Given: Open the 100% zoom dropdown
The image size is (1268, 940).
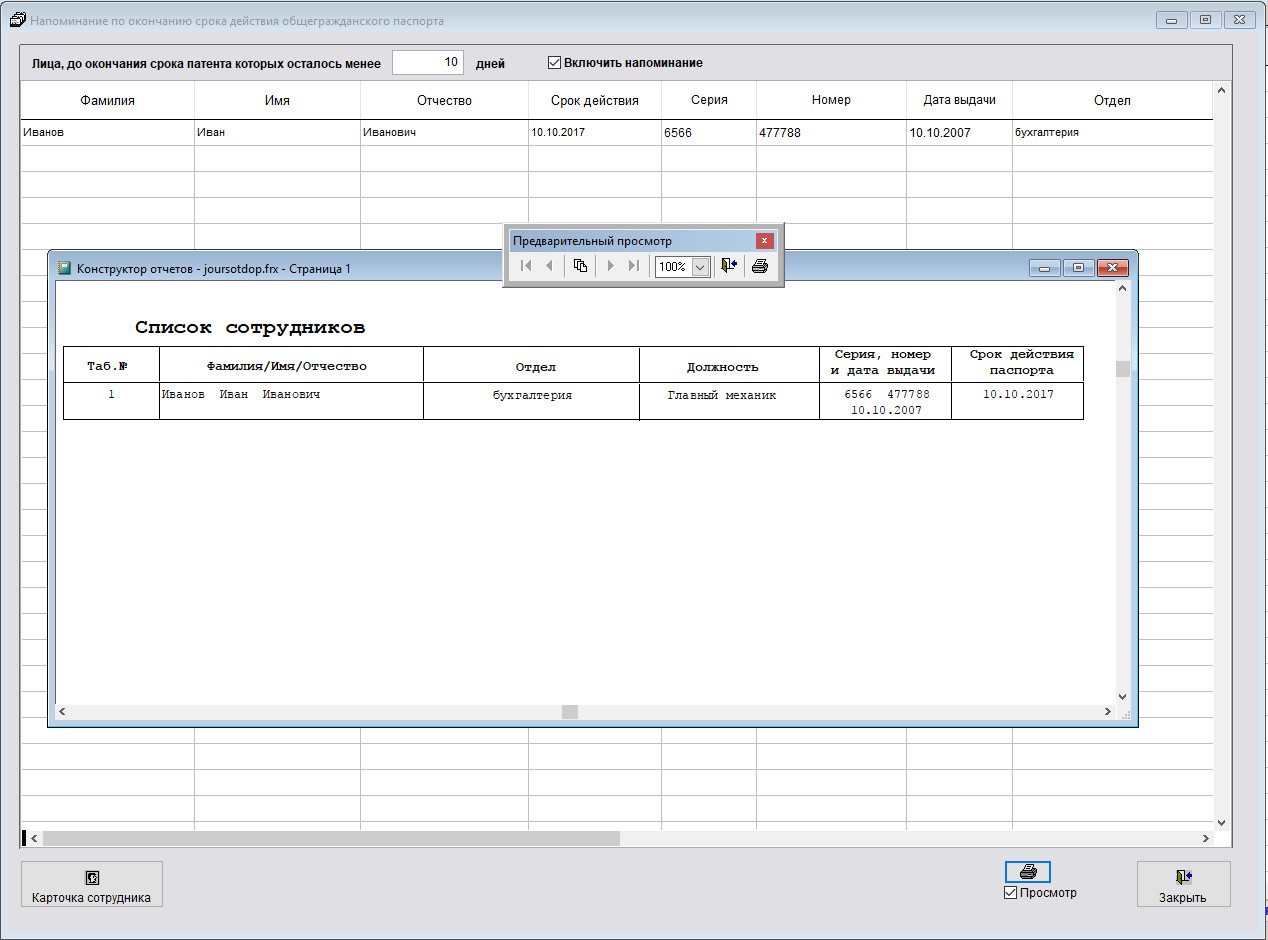Looking at the screenshot, I should (700, 267).
